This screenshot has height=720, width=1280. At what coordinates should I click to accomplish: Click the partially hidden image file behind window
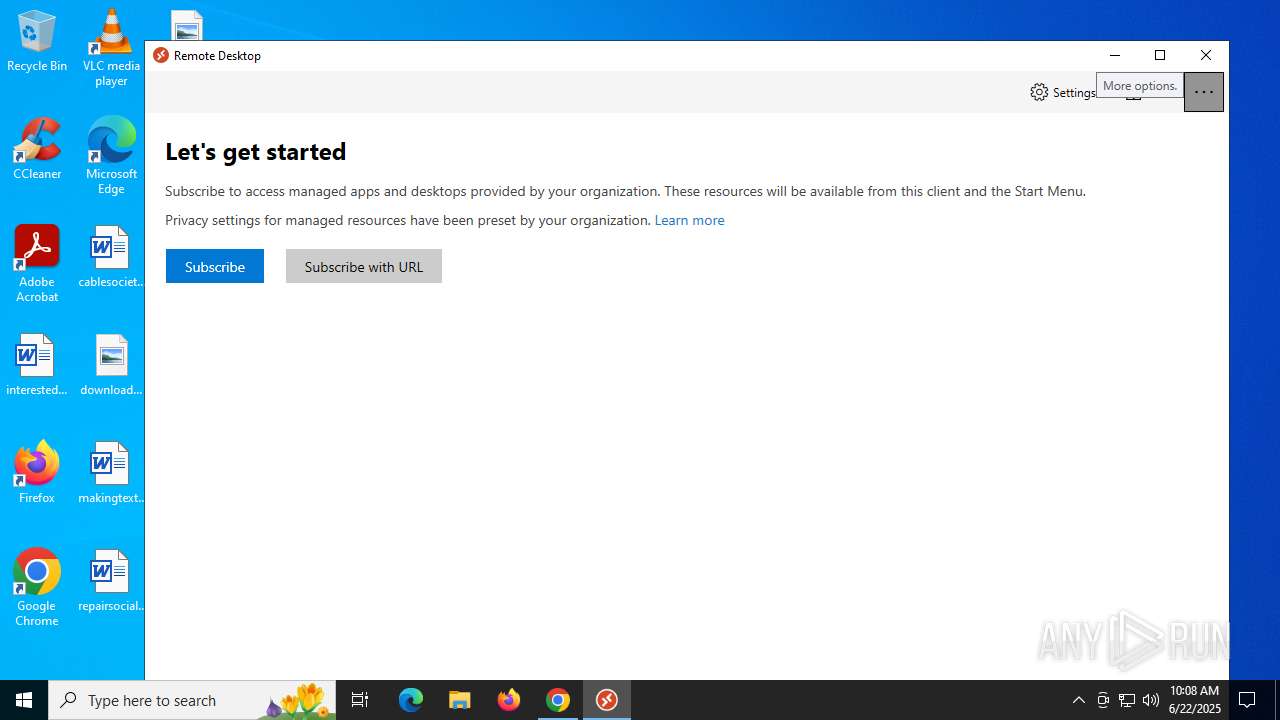[187, 25]
